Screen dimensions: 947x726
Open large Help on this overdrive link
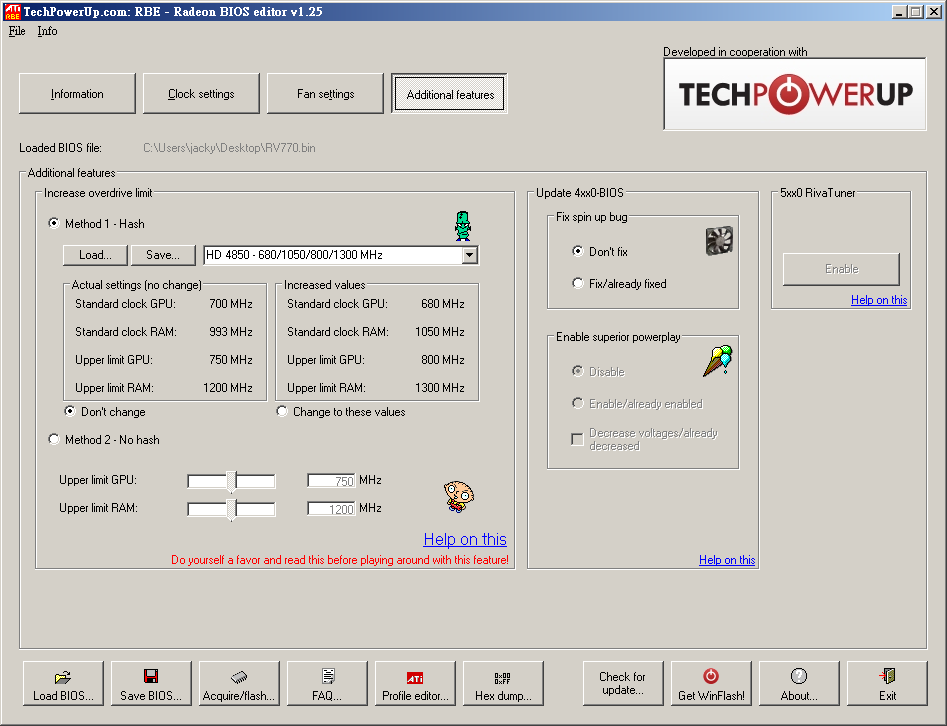coord(465,539)
